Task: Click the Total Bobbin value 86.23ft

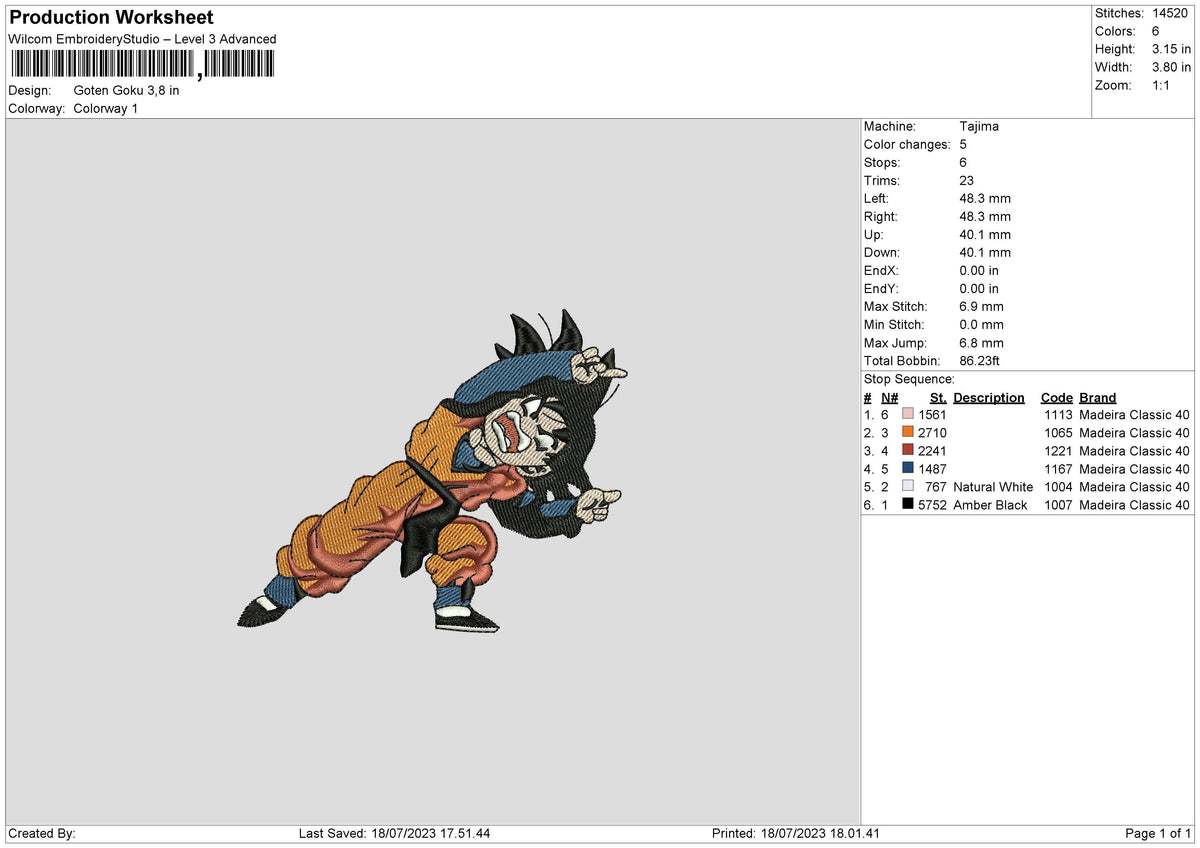Action: click(980, 360)
